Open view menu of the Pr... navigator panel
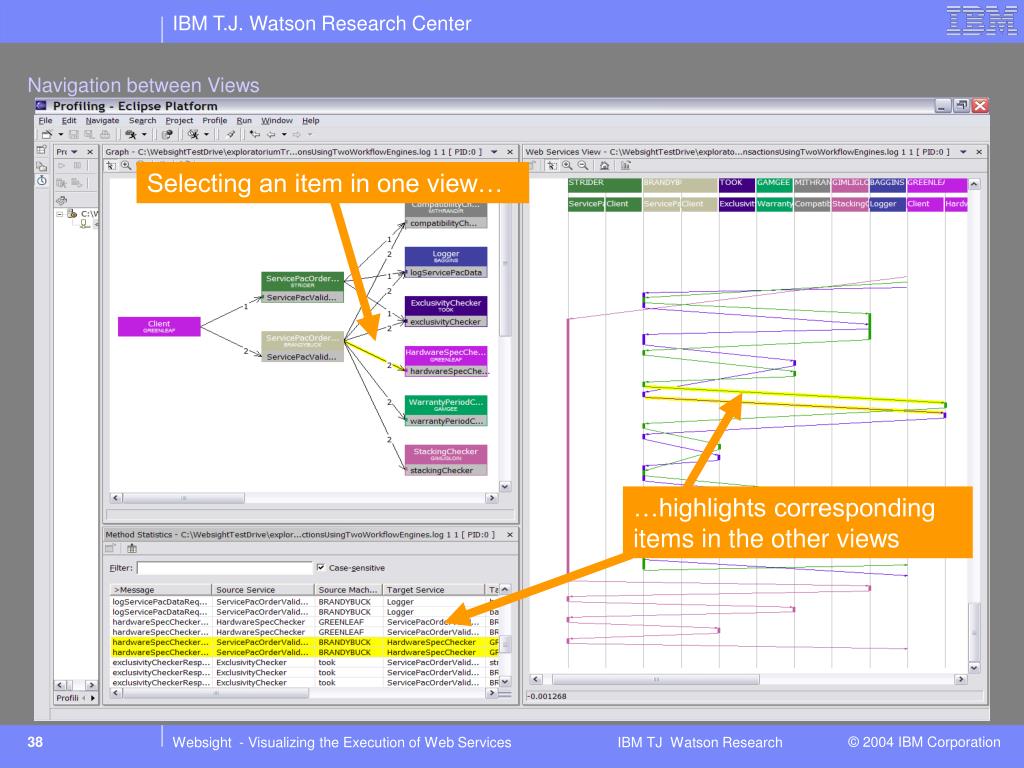 74,152
